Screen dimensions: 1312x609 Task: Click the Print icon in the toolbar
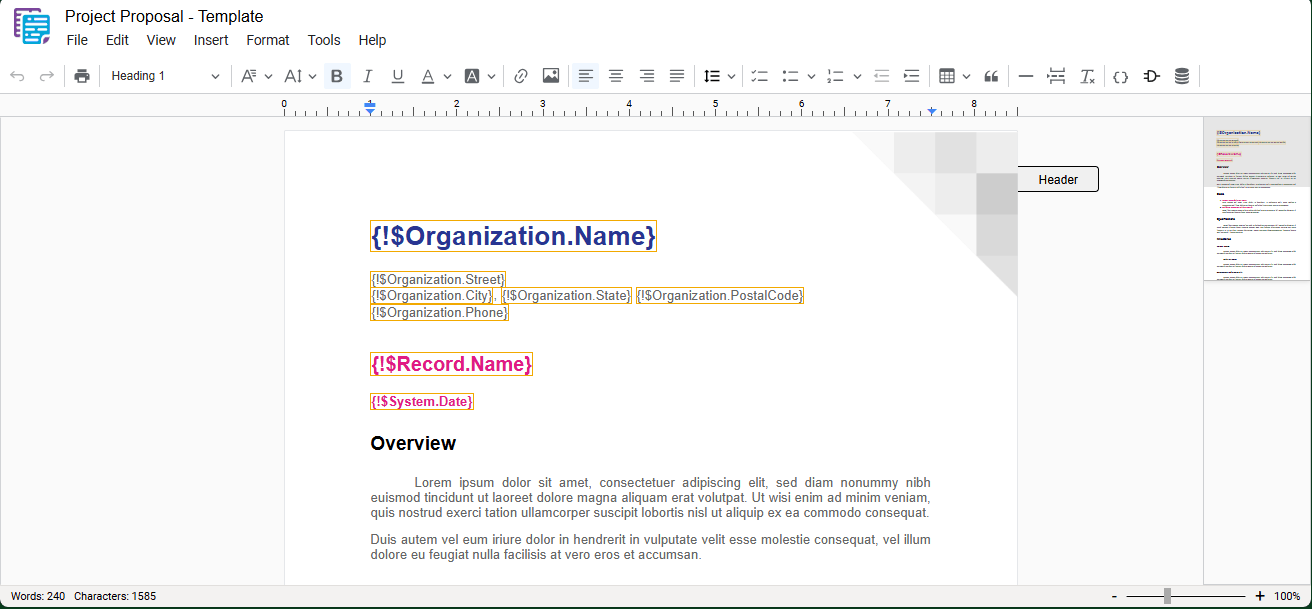click(x=82, y=76)
